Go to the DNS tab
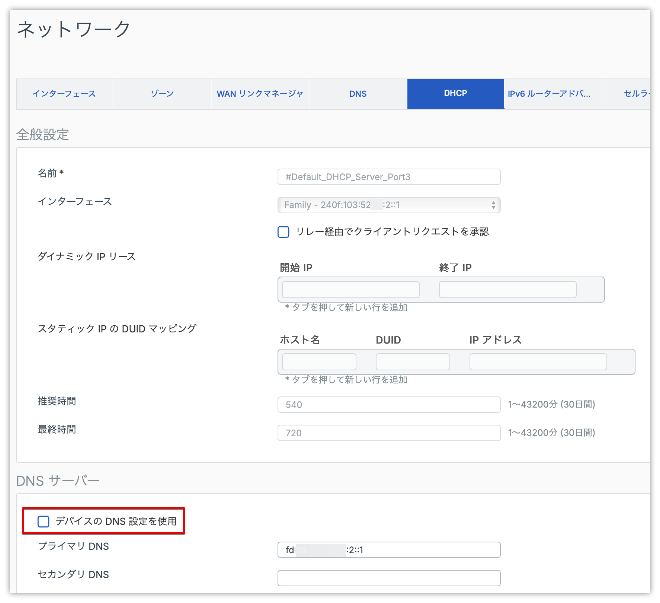Screen dimensions: 660x603 click(358, 94)
